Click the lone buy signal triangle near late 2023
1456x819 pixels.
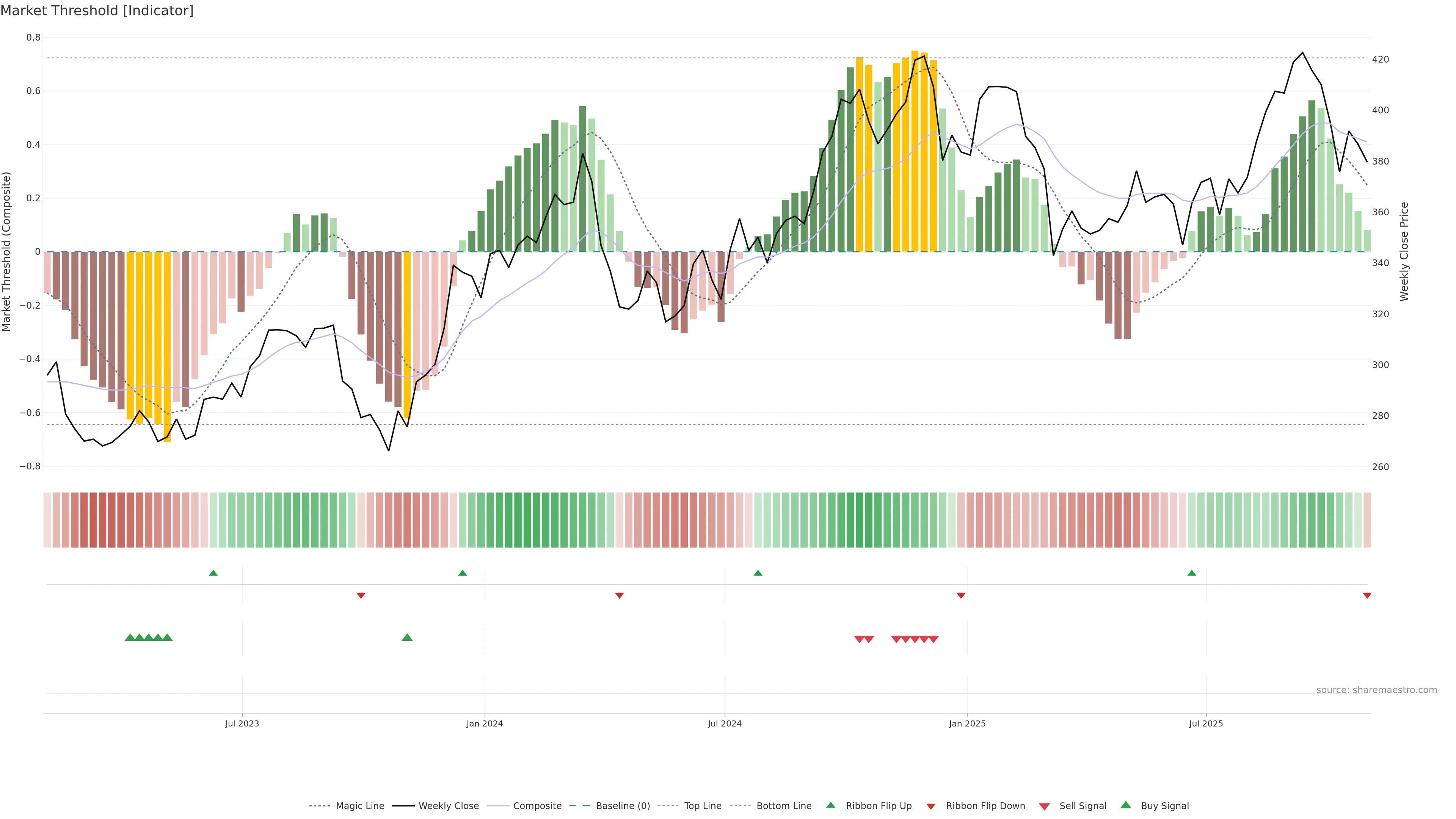click(407, 637)
